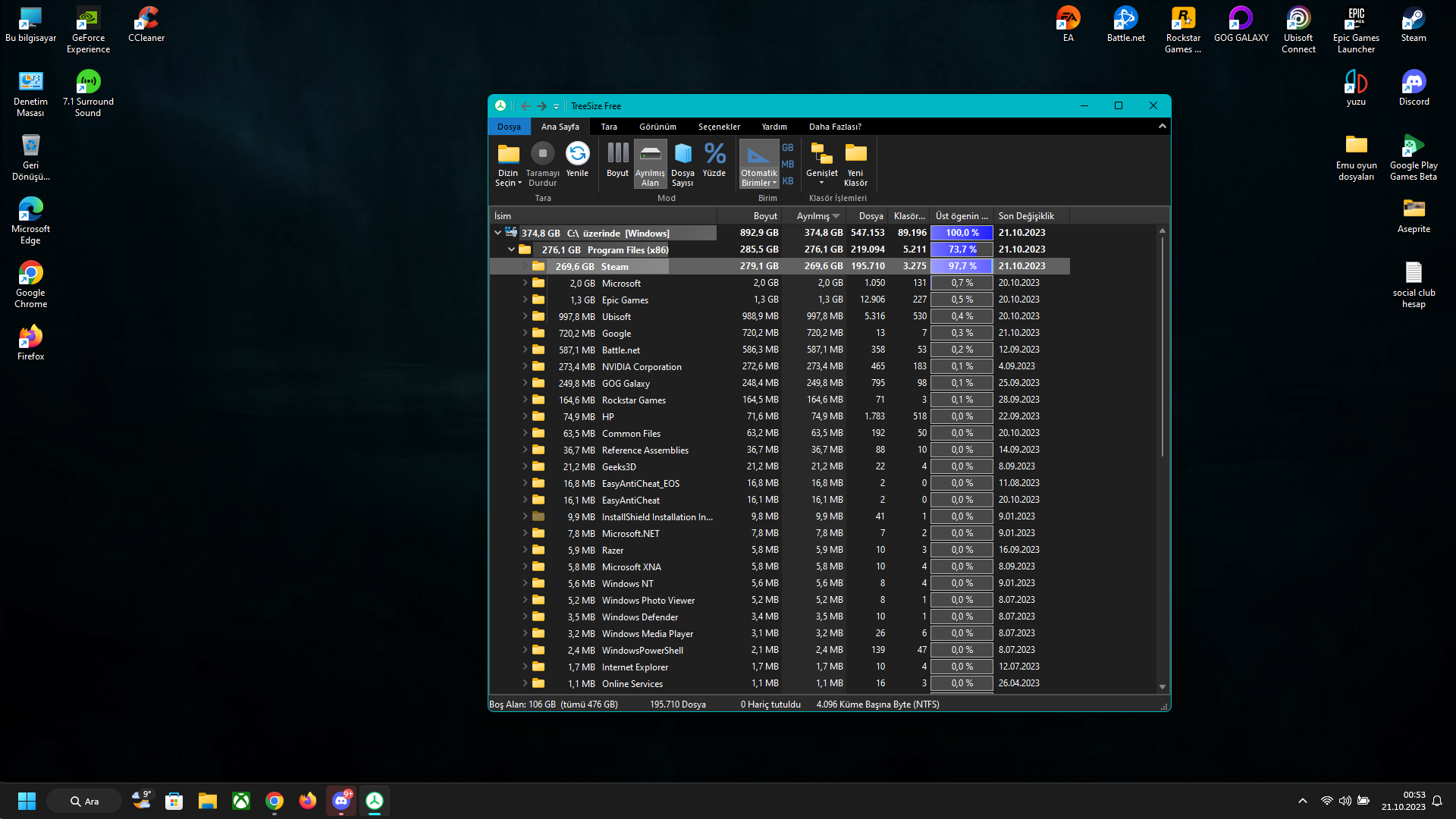Expand the Epic Games folder node
The width and height of the screenshot is (1456, 819).
point(525,300)
